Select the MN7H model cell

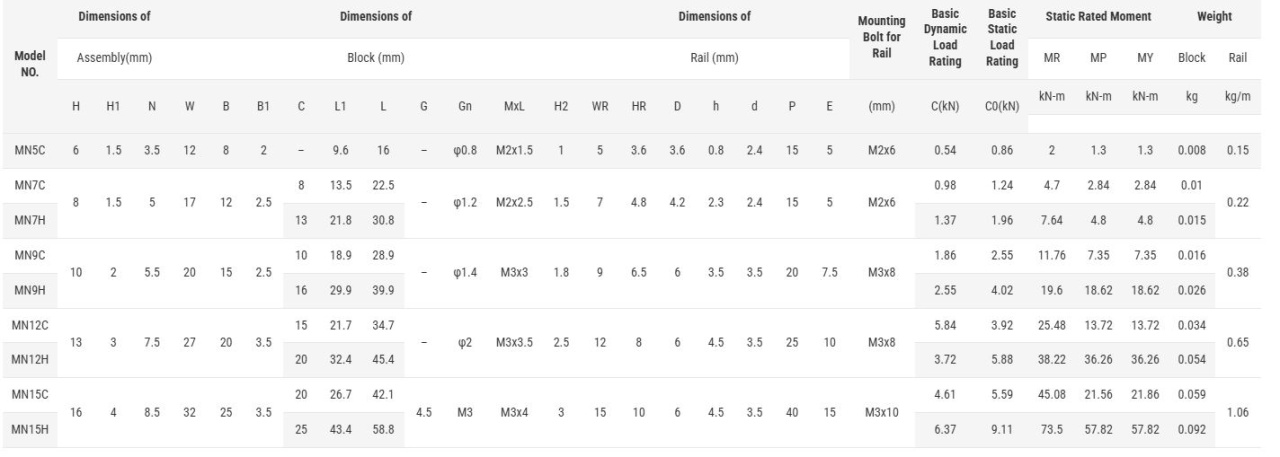click(27, 220)
